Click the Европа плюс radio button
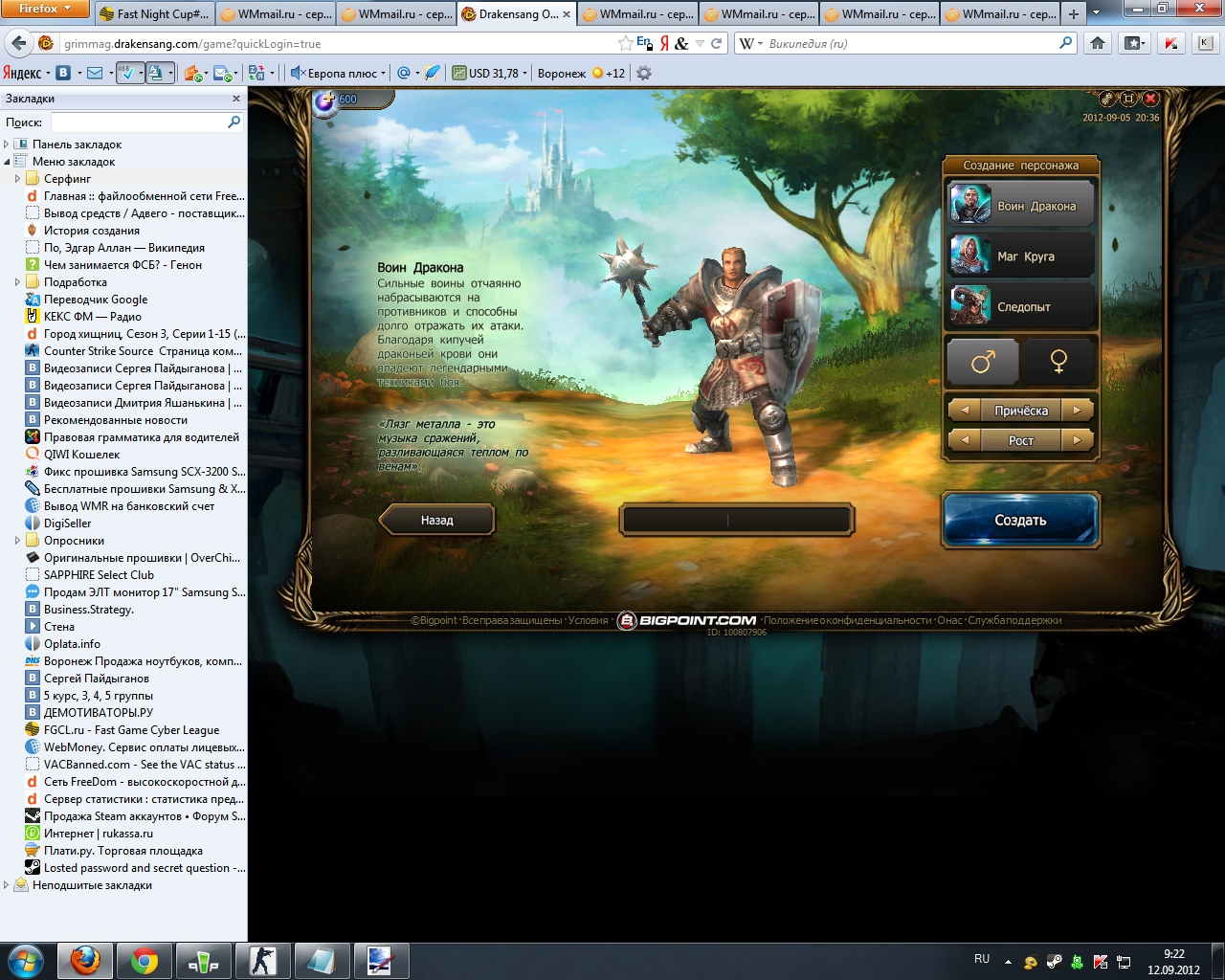Image resolution: width=1225 pixels, height=980 pixels. [338, 73]
